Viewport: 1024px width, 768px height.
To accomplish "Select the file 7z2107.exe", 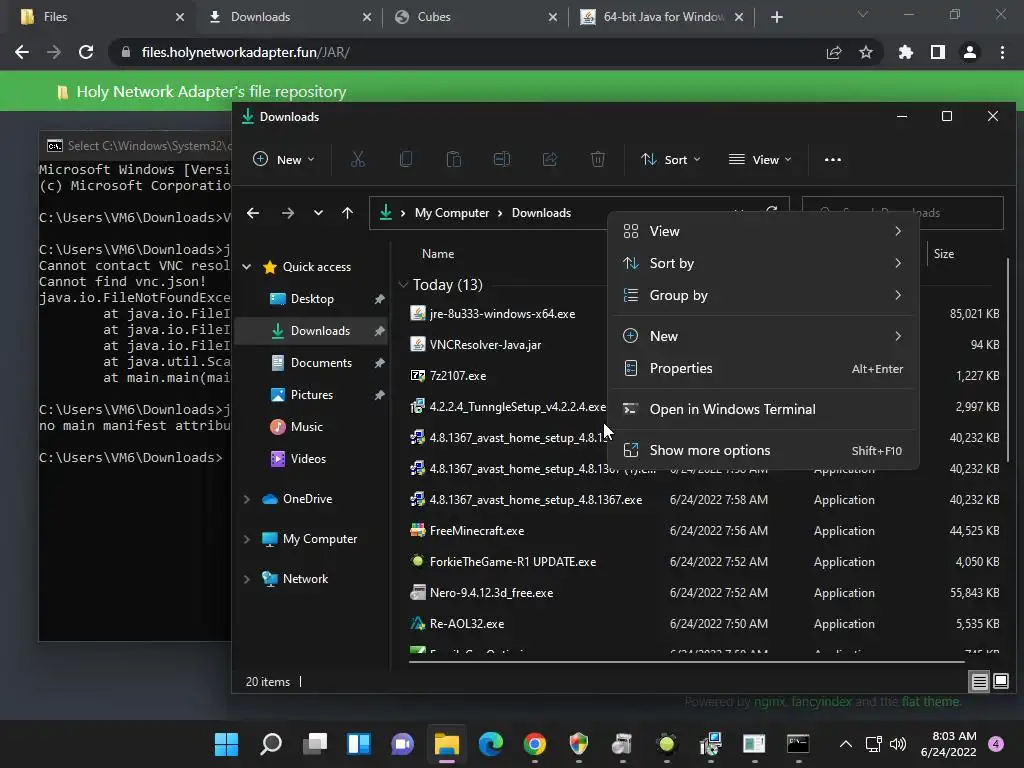I will pos(457,376).
